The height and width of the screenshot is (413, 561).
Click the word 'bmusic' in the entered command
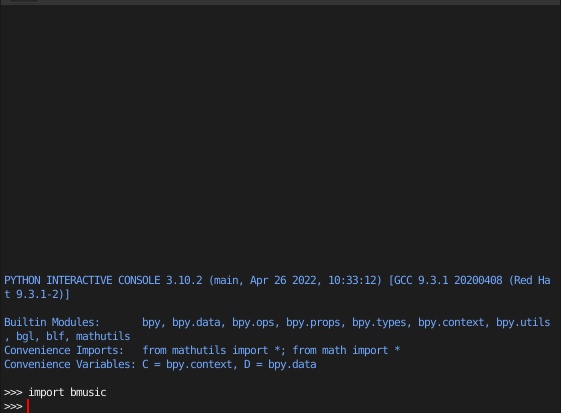88,392
